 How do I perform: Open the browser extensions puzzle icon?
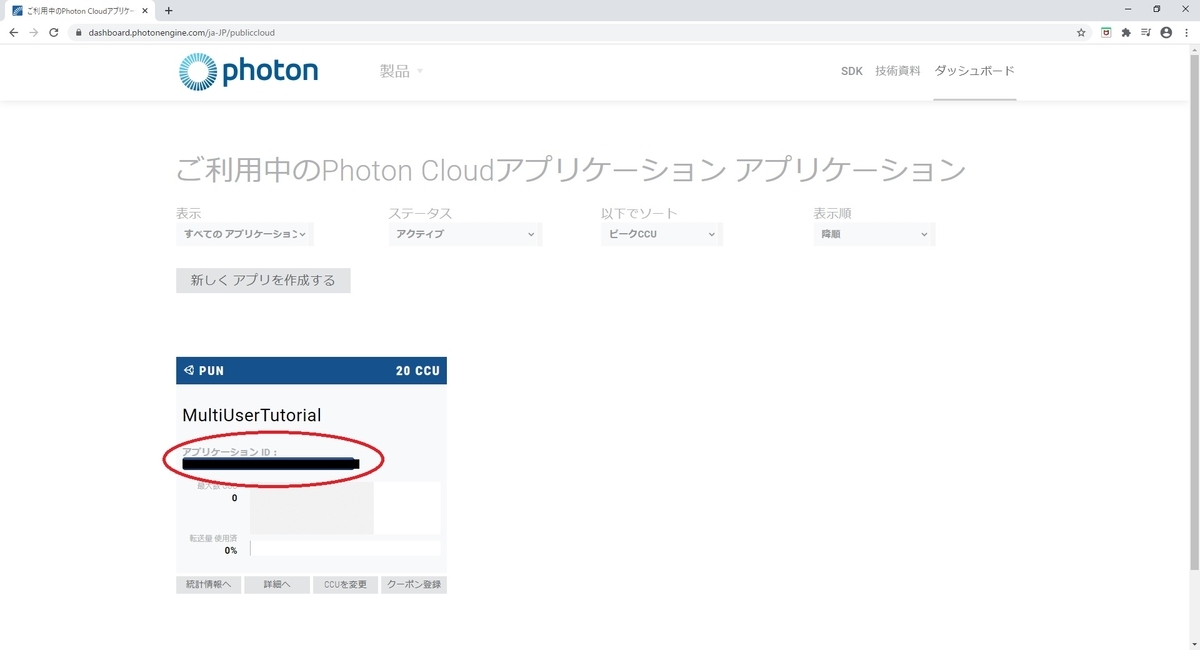pyautogui.click(x=1125, y=32)
